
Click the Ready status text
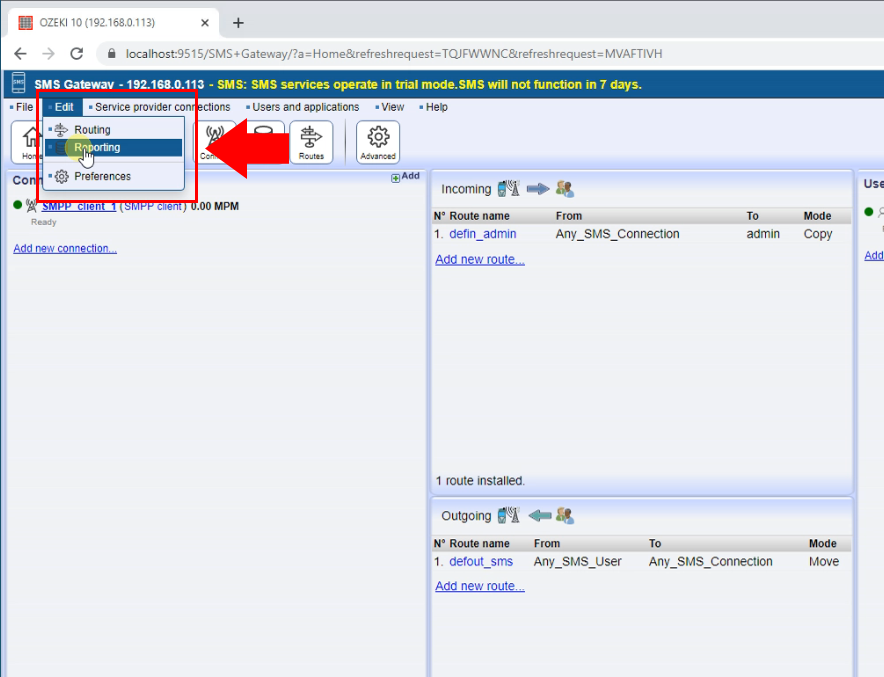pyautogui.click(x=43, y=222)
